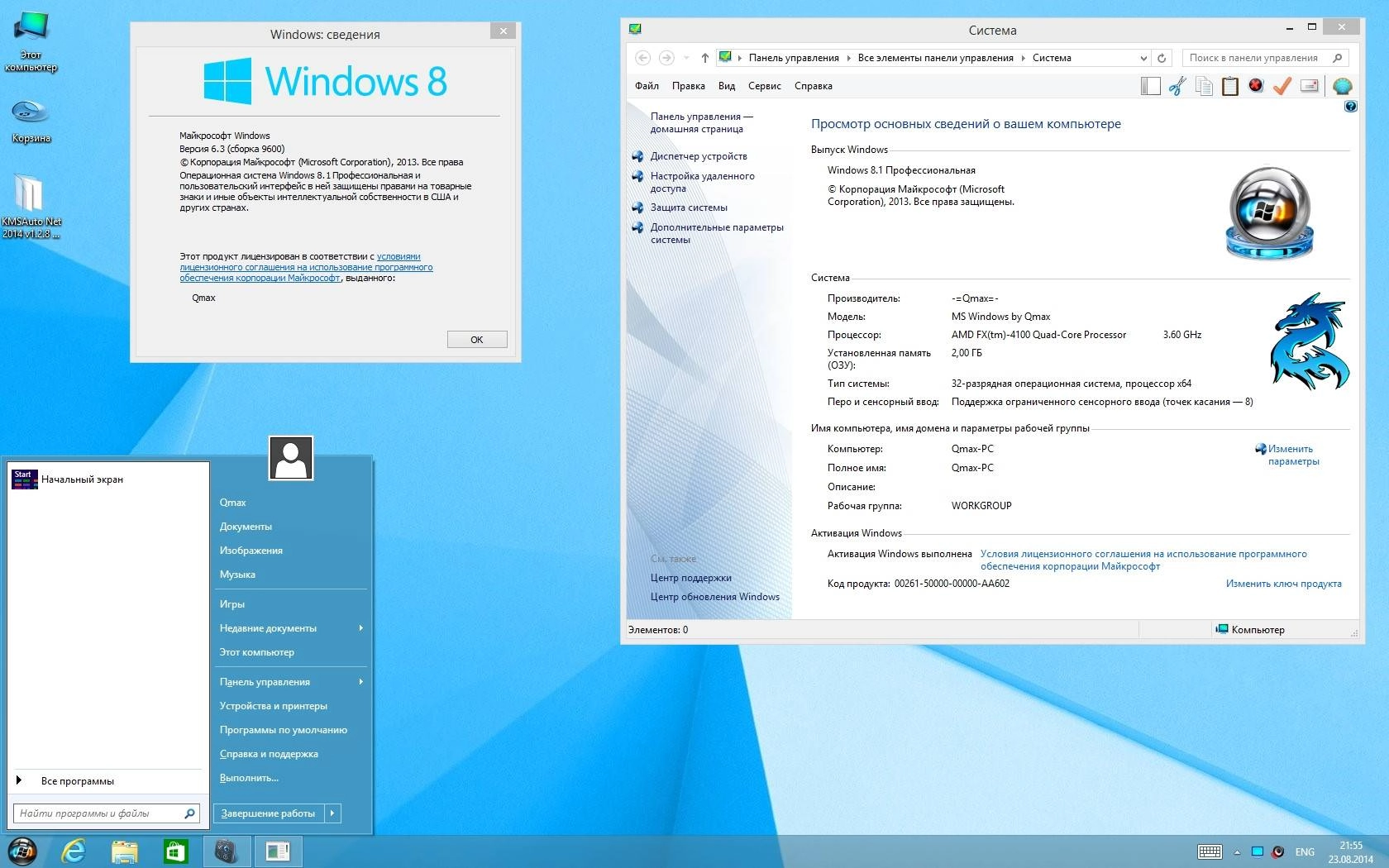Click the orange checkmark Properties icon
Viewport: 1389px width, 868px height.
(x=1282, y=86)
